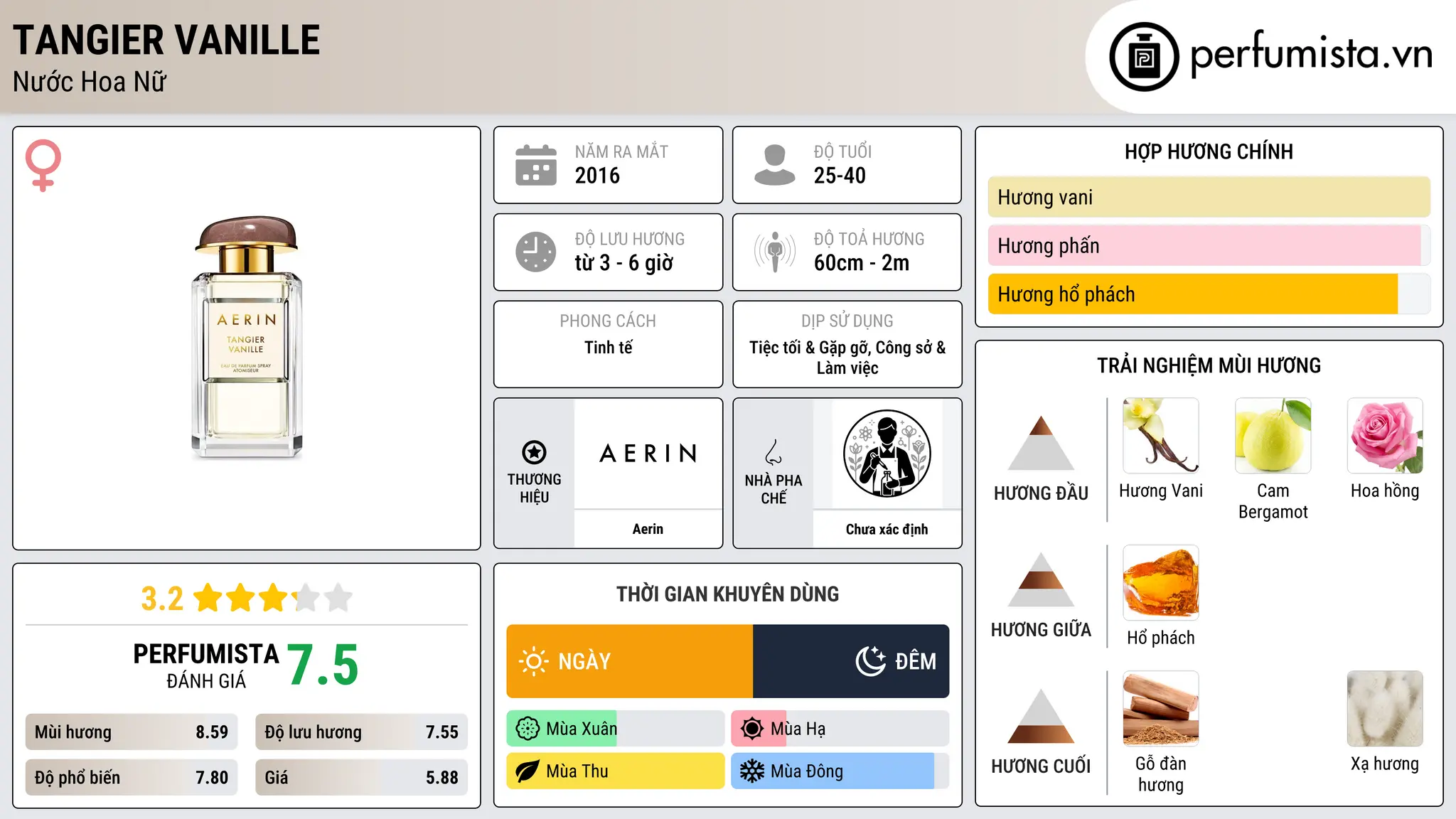Click the Mùa Xuân label text

582,729
